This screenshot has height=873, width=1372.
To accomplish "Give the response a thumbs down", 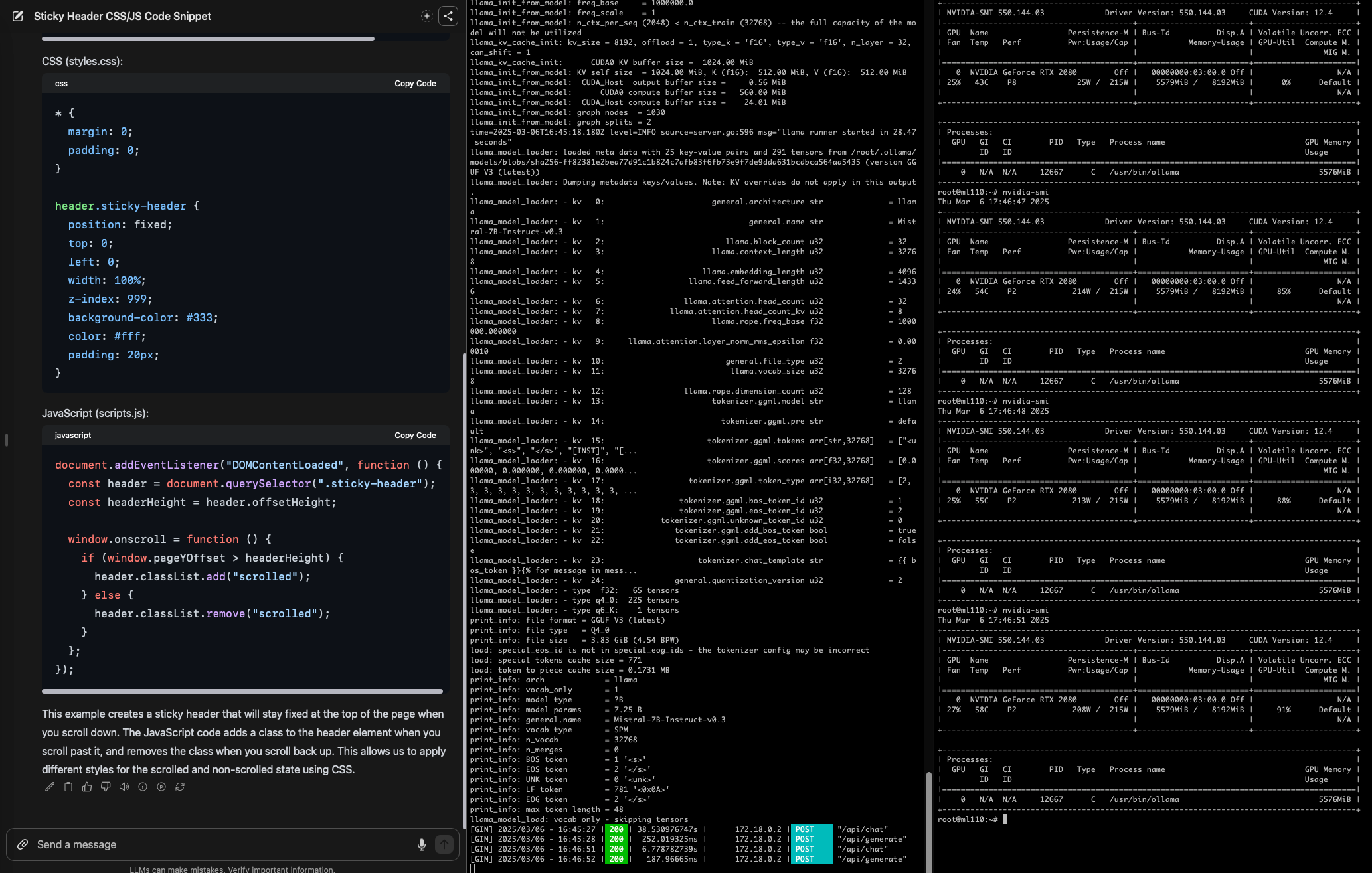I will [x=105, y=787].
